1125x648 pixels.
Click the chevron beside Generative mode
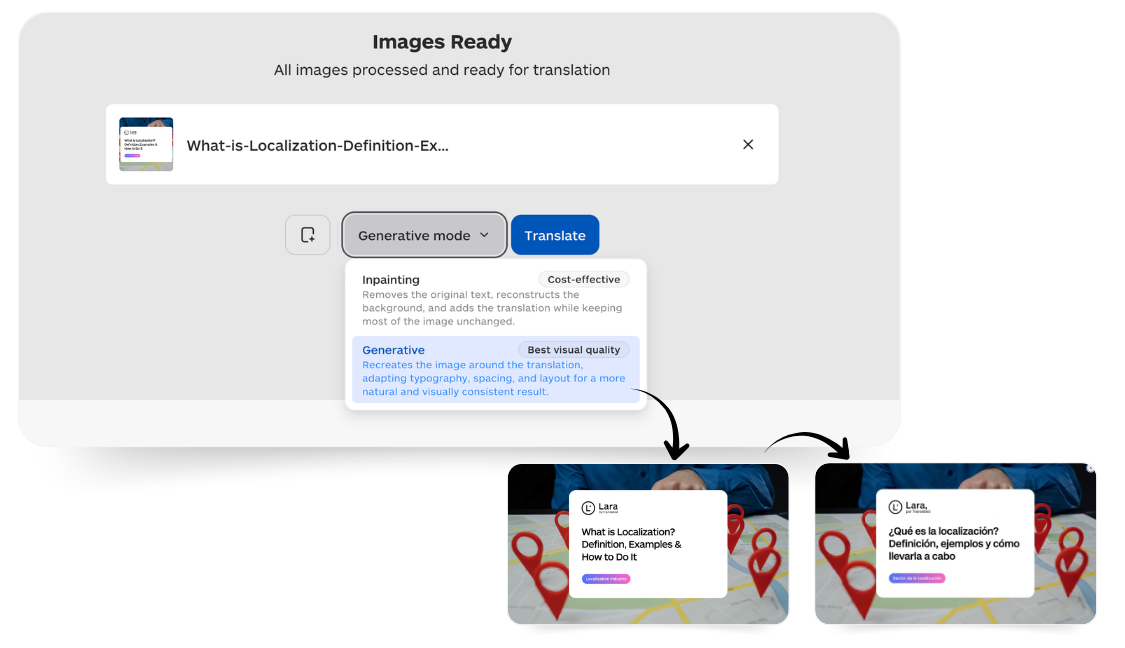484,235
